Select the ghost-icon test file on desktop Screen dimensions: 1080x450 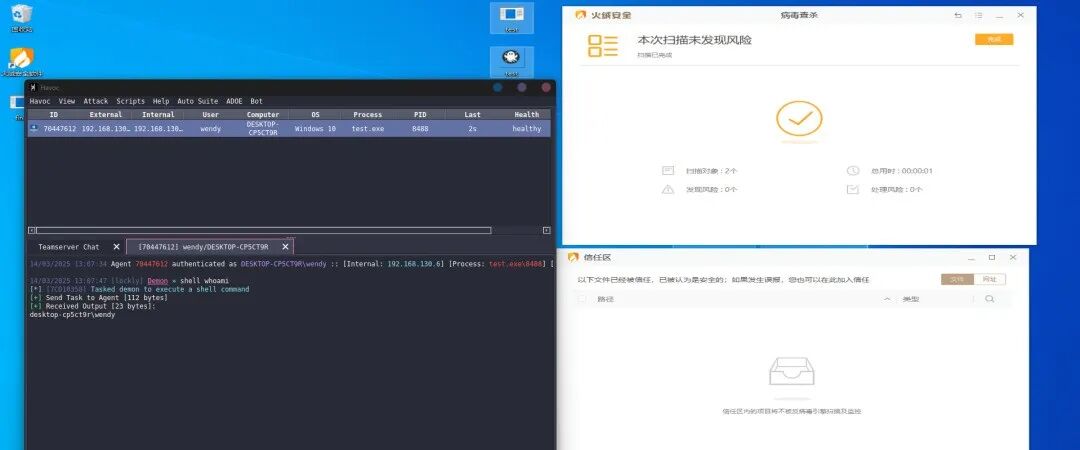[x=511, y=63]
